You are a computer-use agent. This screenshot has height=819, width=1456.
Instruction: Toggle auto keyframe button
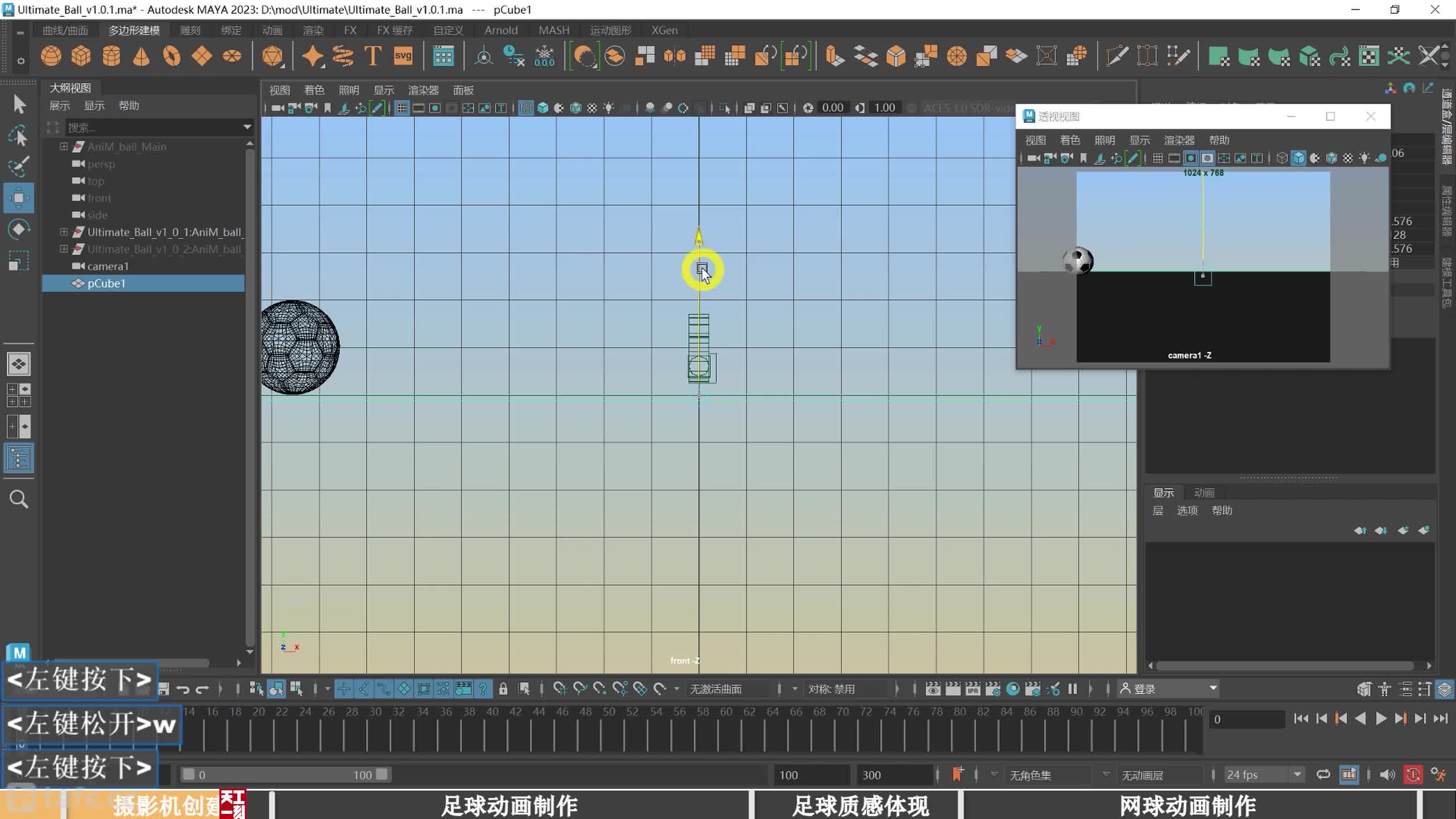pos(1413,775)
